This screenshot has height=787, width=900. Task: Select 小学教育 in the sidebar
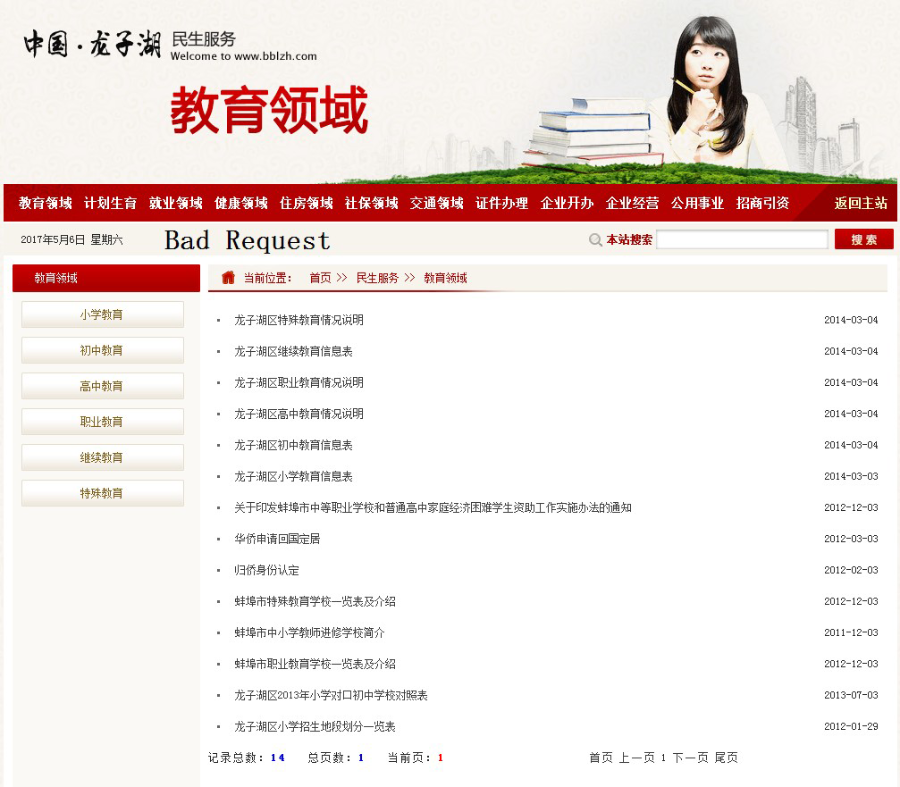(x=102, y=314)
